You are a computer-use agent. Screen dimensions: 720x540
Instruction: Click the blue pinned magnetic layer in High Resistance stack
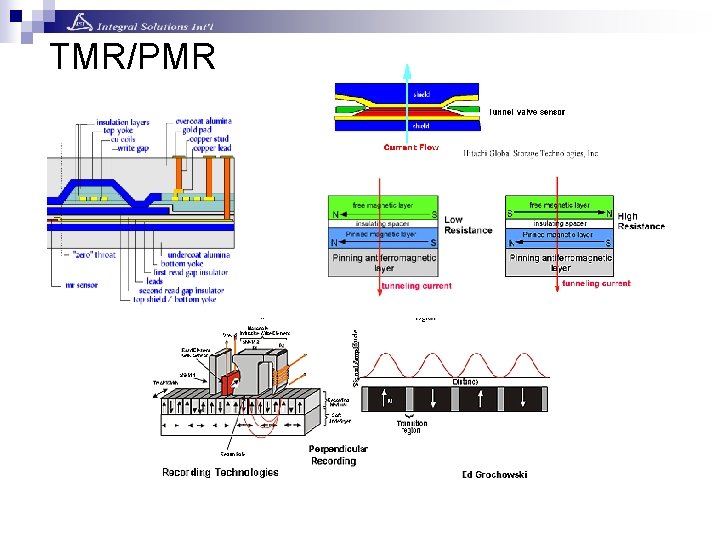coord(559,238)
